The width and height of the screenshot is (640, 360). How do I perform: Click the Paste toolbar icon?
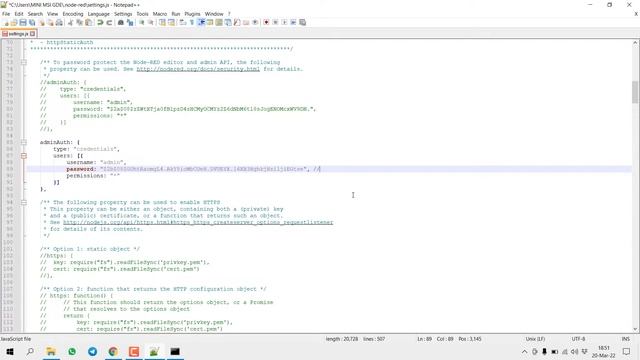coord(88,22)
